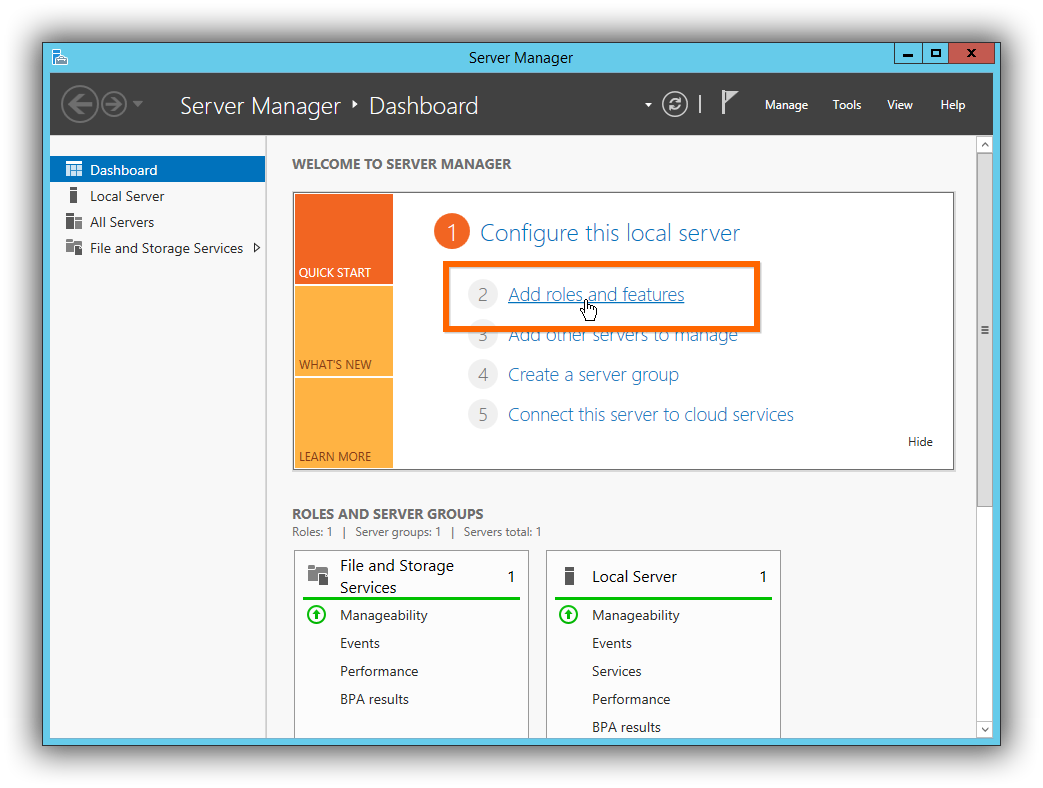Select Local Server in the sidebar
The width and height of the screenshot is (1043, 788).
click(x=158, y=196)
